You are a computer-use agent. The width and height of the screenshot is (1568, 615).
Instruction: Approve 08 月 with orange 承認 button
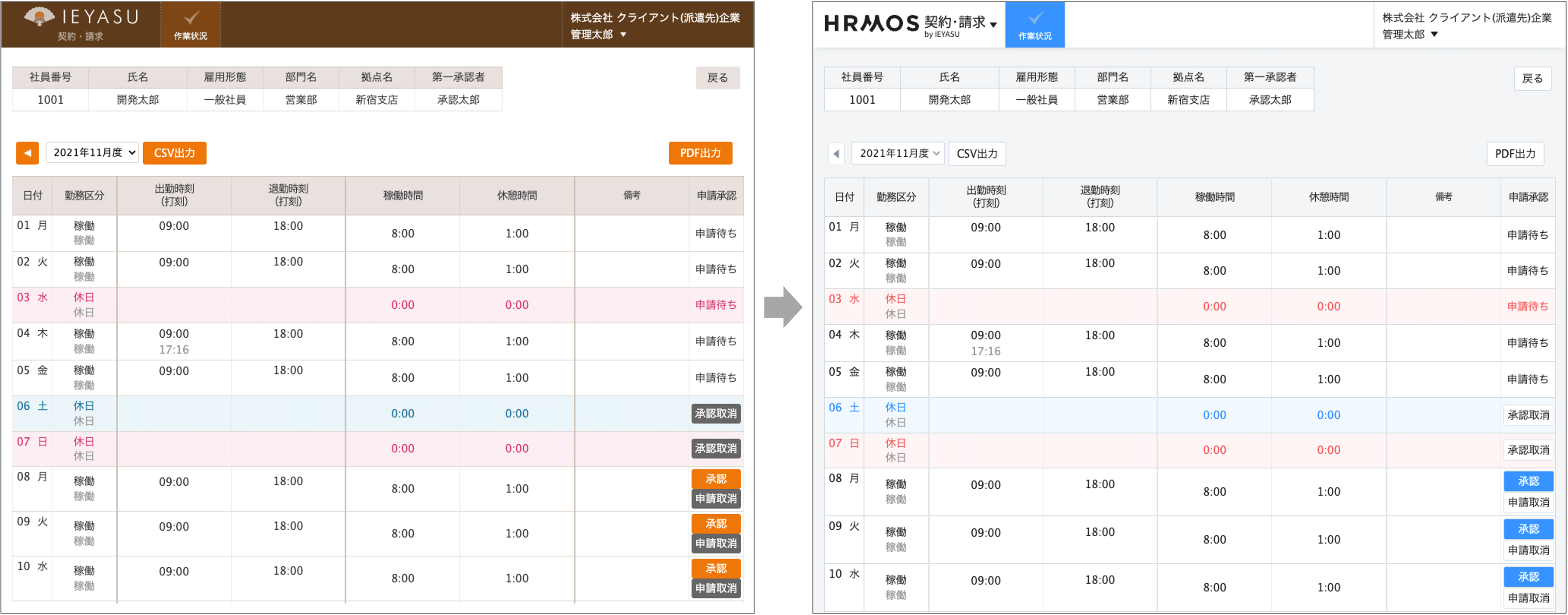[716, 479]
